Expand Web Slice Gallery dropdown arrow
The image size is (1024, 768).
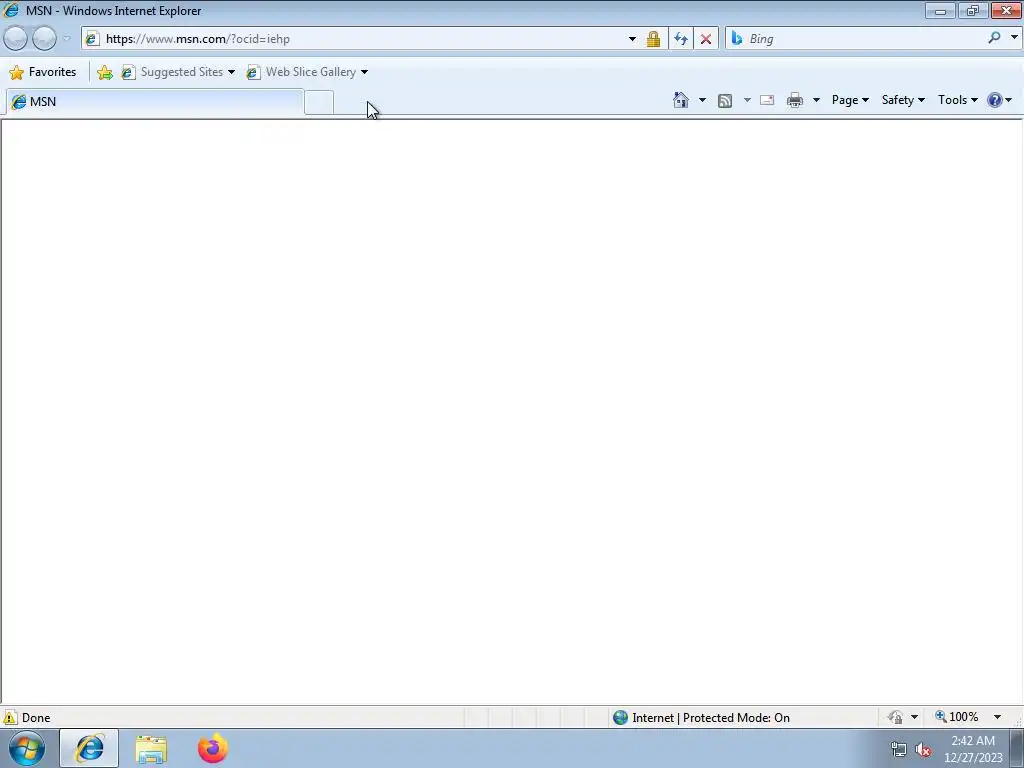pyautogui.click(x=364, y=72)
